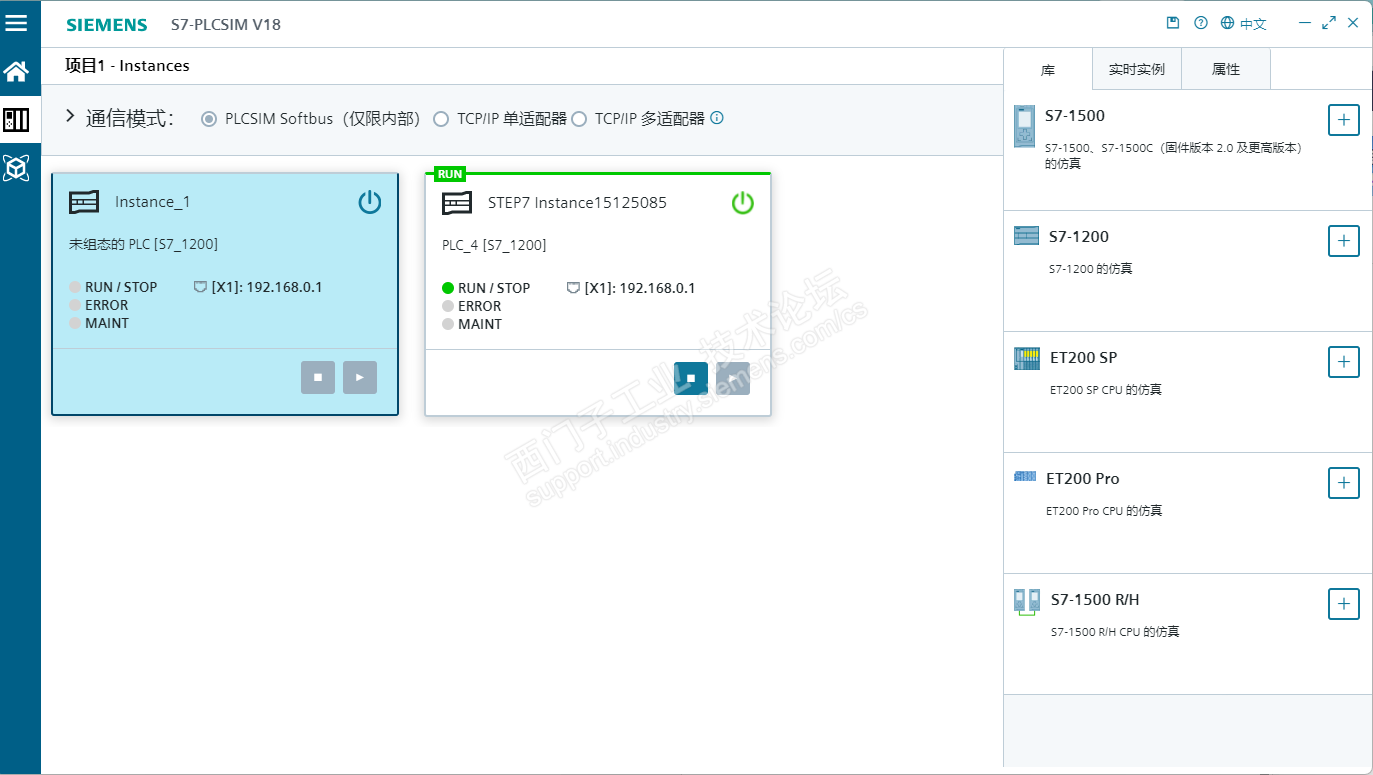This screenshot has height=775, width=1373.
Task: Click the STEP7 Instance15125085 name text
Action: pyautogui.click(x=577, y=203)
